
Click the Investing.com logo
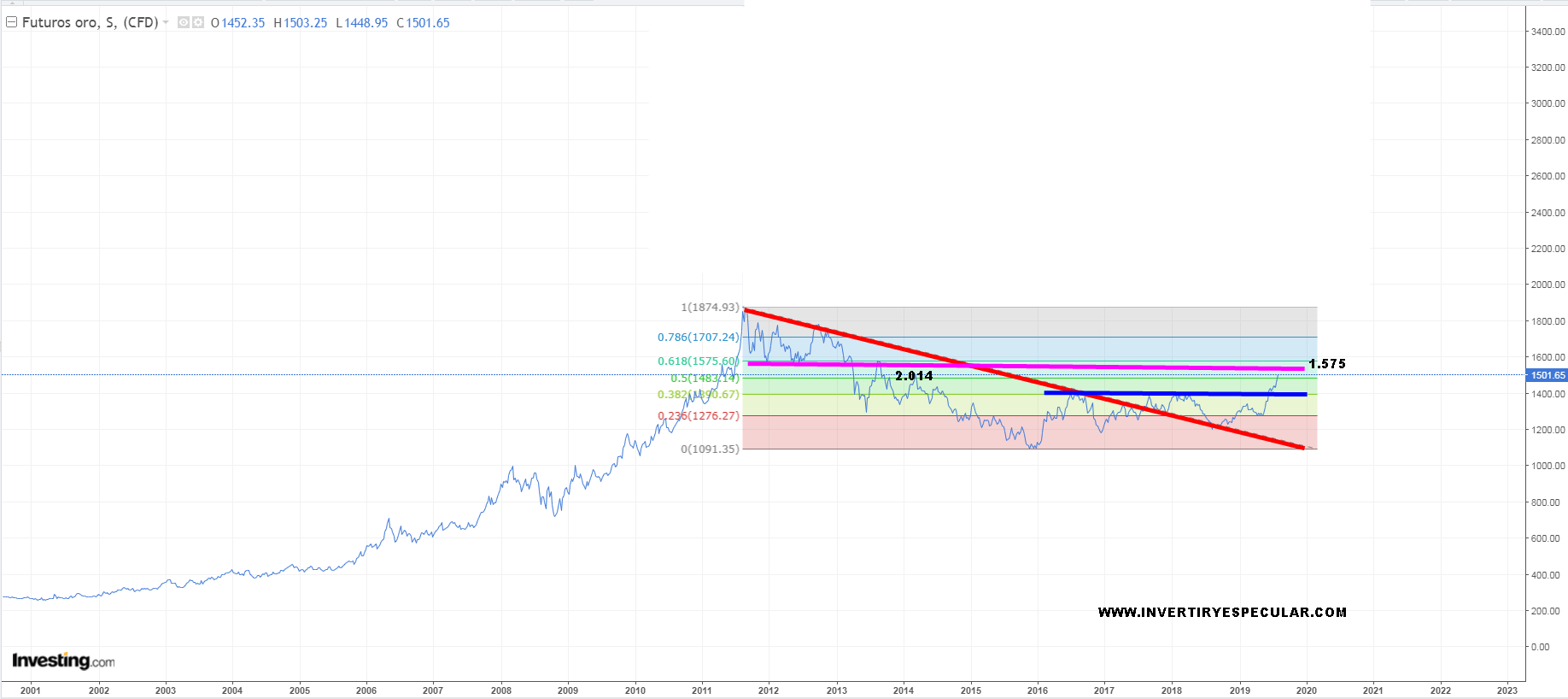63,661
